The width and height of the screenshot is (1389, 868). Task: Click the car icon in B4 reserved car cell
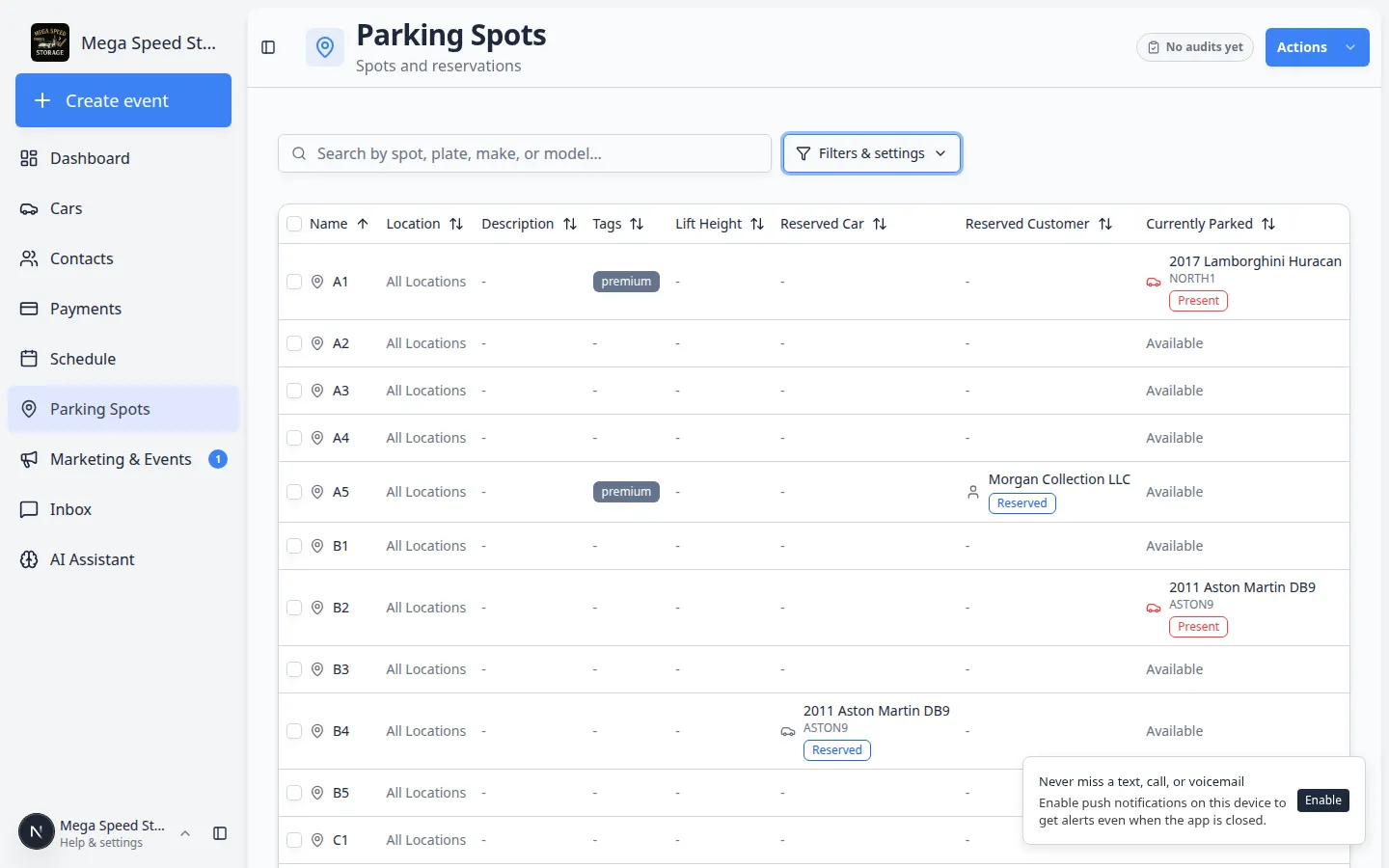pos(788,731)
